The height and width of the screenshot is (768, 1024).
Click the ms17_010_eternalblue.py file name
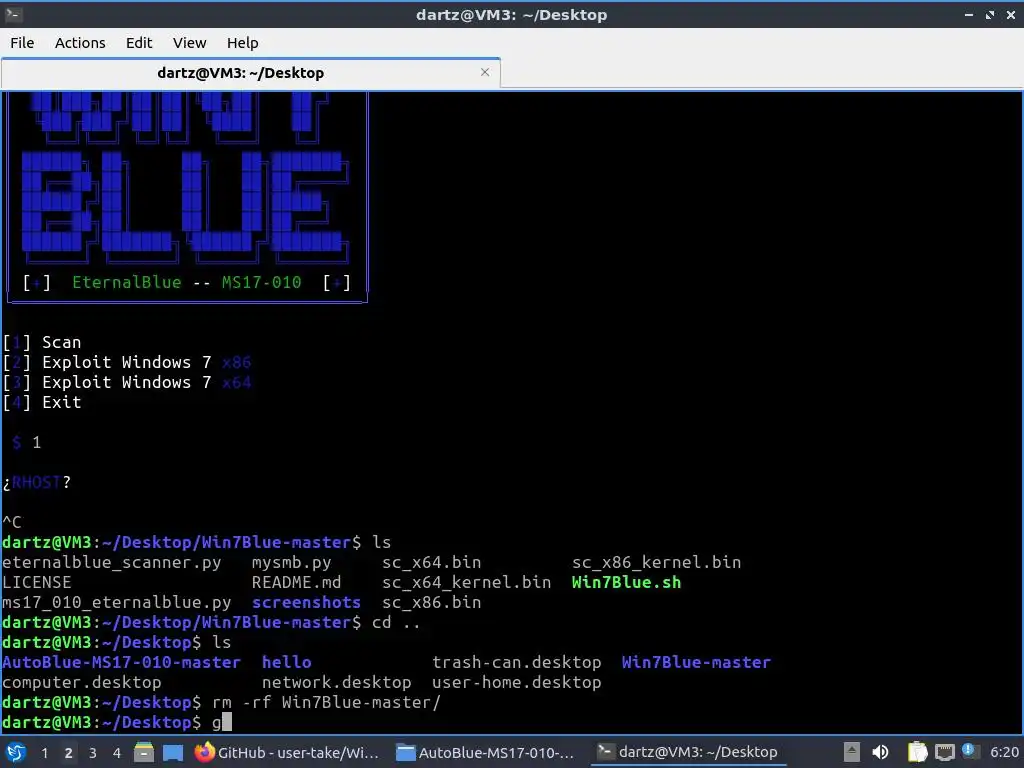click(x=117, y=602)
